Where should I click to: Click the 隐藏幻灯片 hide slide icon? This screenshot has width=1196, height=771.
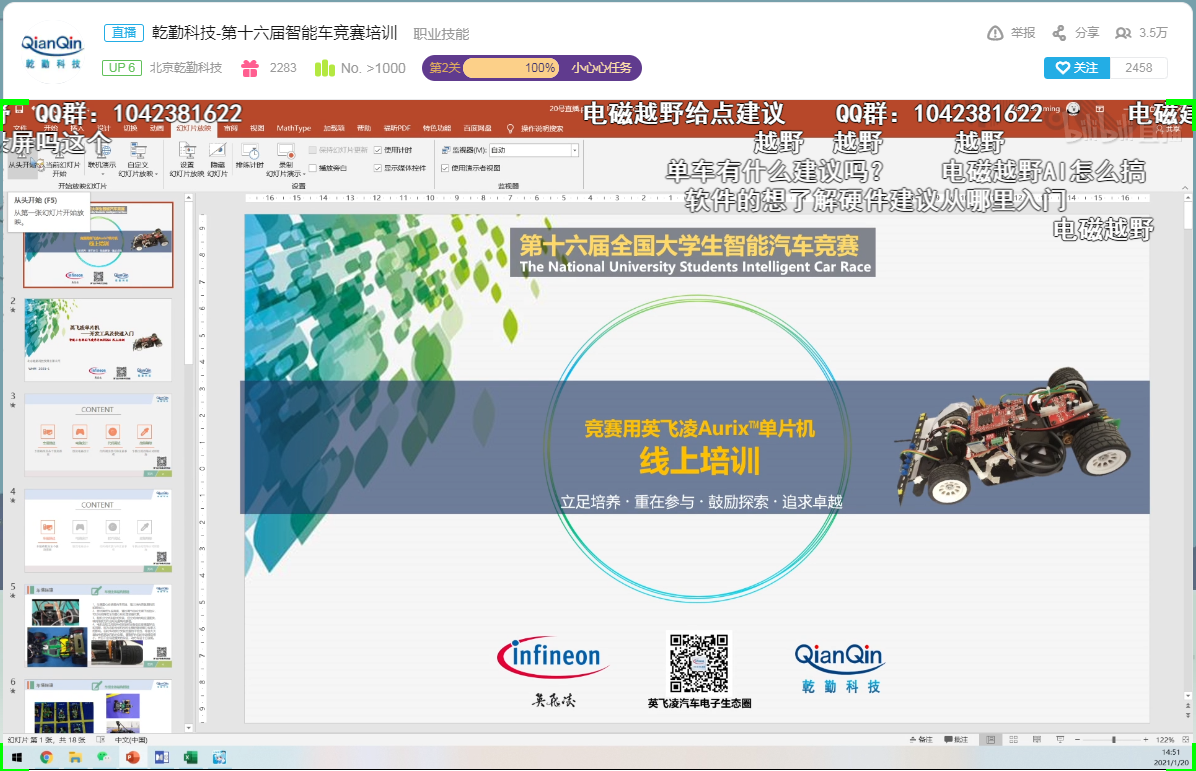coord(218,151)
